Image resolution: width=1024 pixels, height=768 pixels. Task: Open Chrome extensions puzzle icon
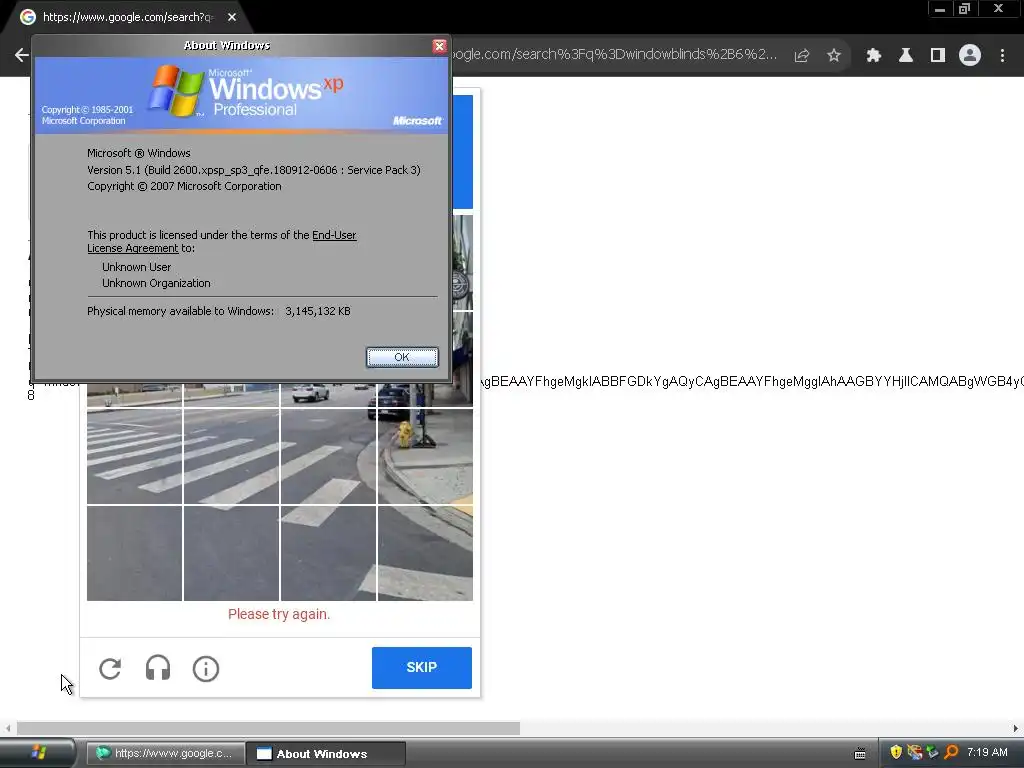pyautogui.click(x=874, y=56)
